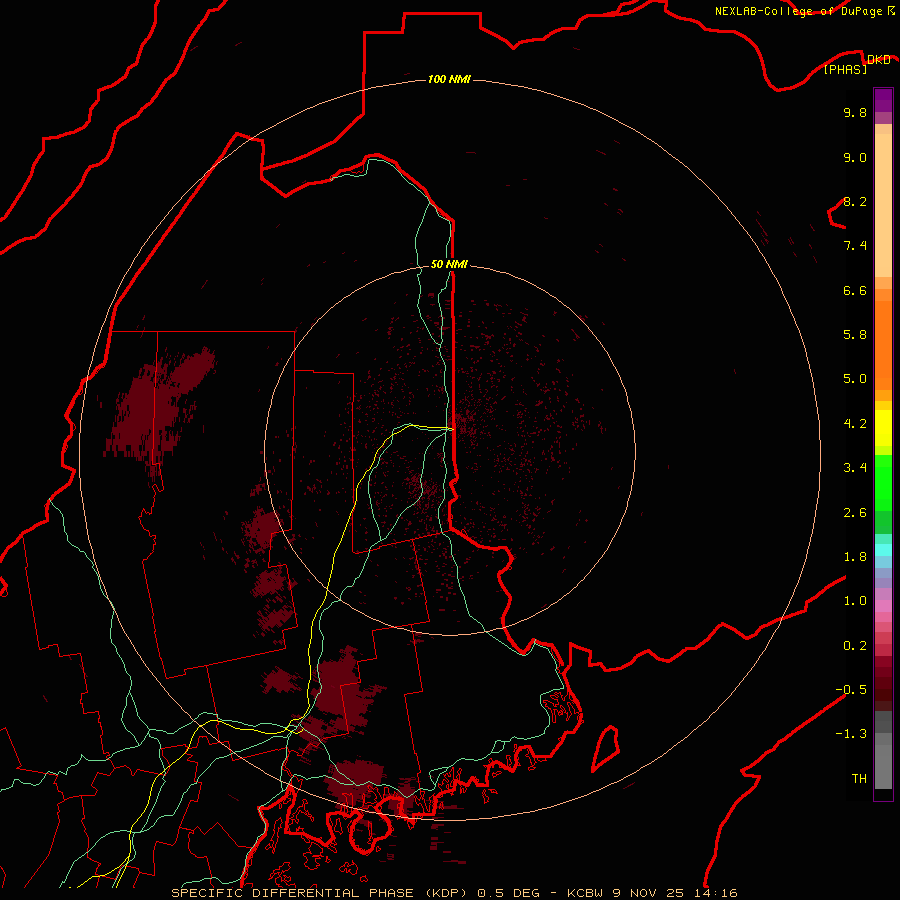This screenshot has width=900, height=900.
Task: Click the 9.8 value on the color scale
Action: 855,112
